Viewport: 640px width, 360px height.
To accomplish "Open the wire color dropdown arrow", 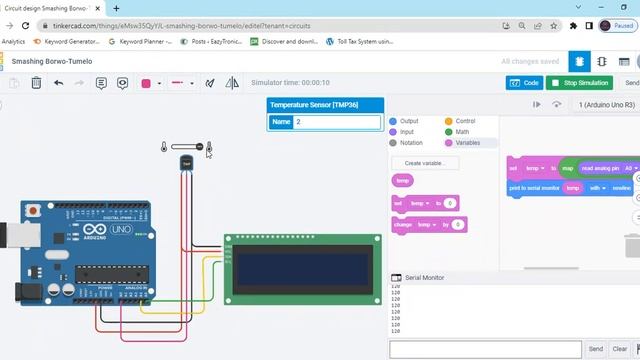I will coord(159,83).
